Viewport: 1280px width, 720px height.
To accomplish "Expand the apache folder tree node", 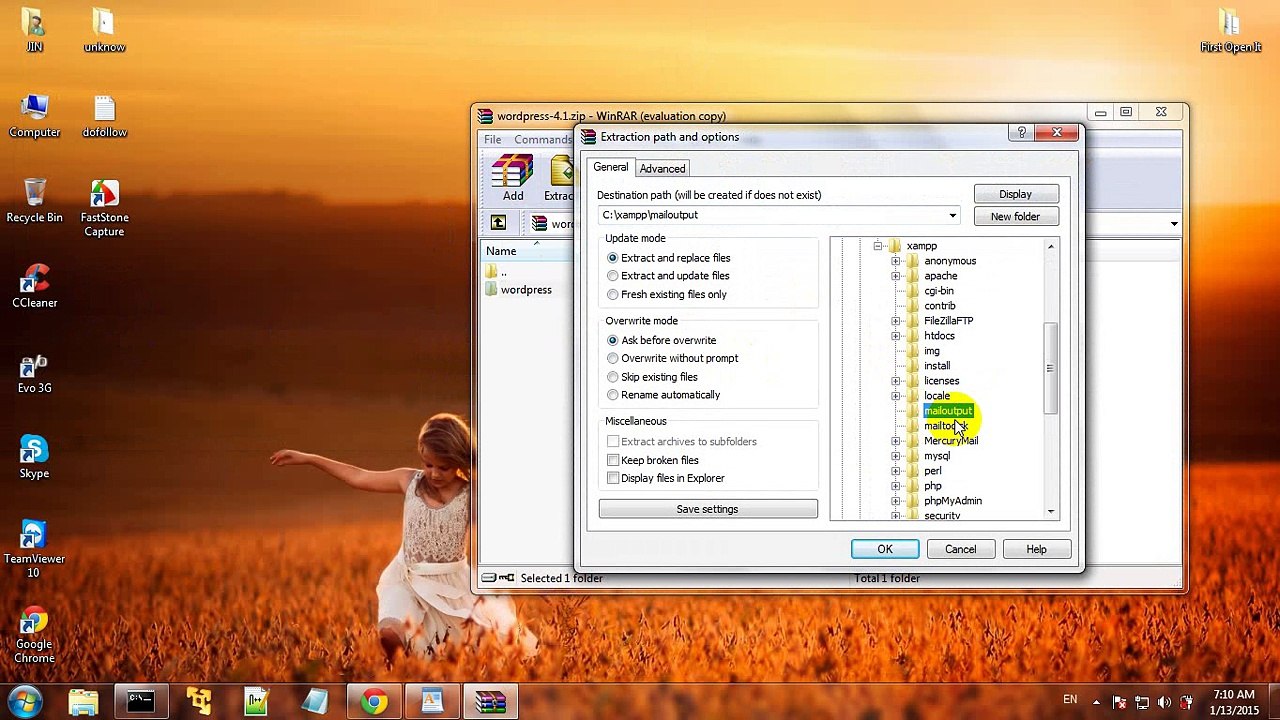I will 896,276.
